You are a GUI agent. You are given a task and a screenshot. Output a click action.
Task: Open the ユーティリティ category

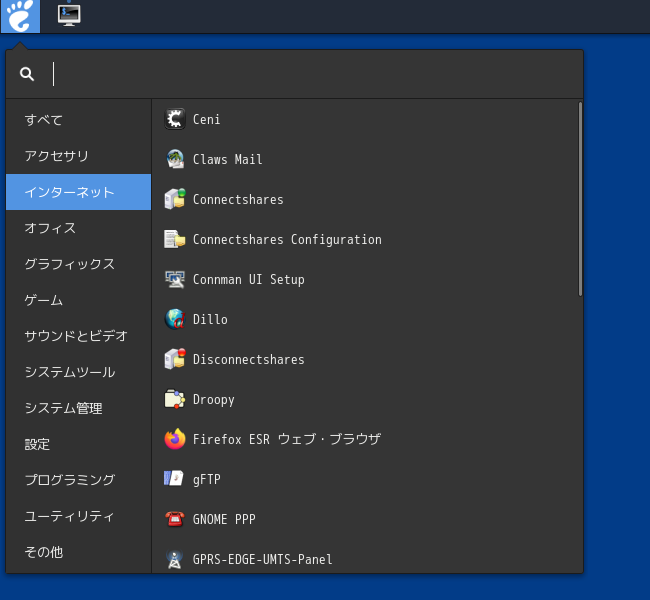point(78,516)
